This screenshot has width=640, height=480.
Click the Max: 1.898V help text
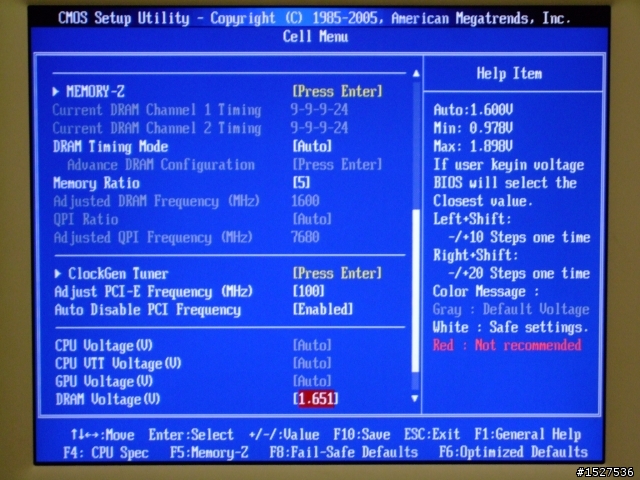coord(473,146)
